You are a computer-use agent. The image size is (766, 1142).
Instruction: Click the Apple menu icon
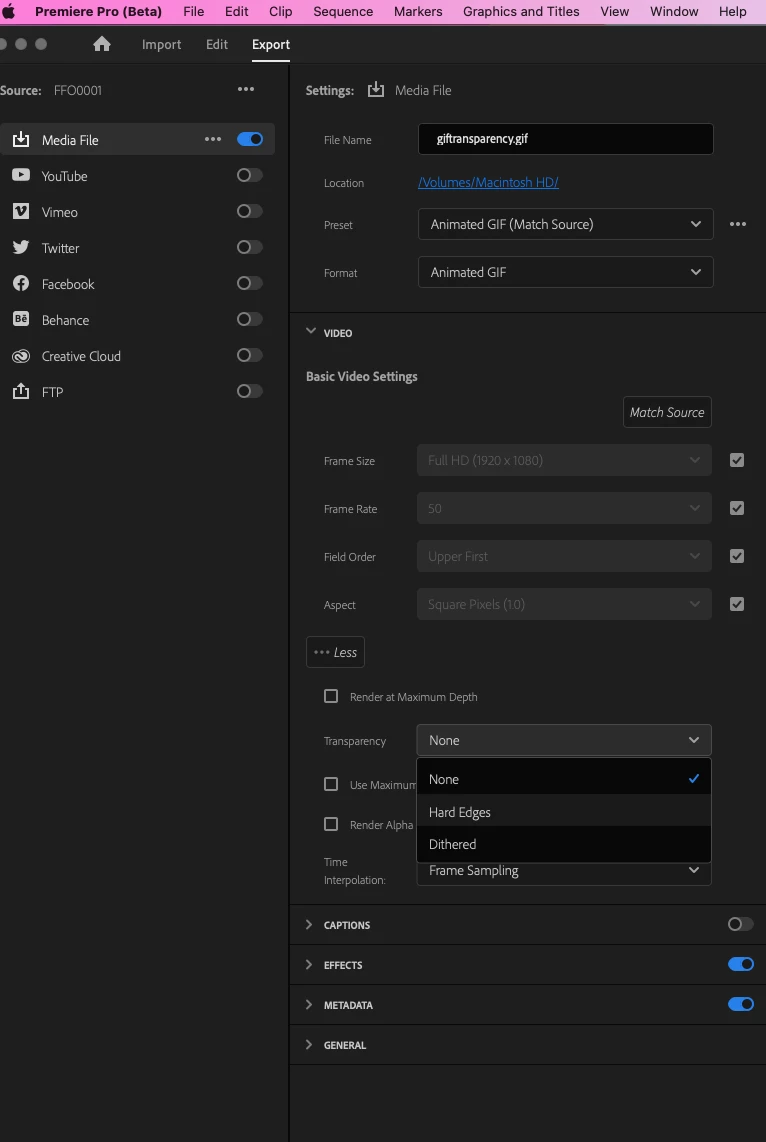(9, 12)
